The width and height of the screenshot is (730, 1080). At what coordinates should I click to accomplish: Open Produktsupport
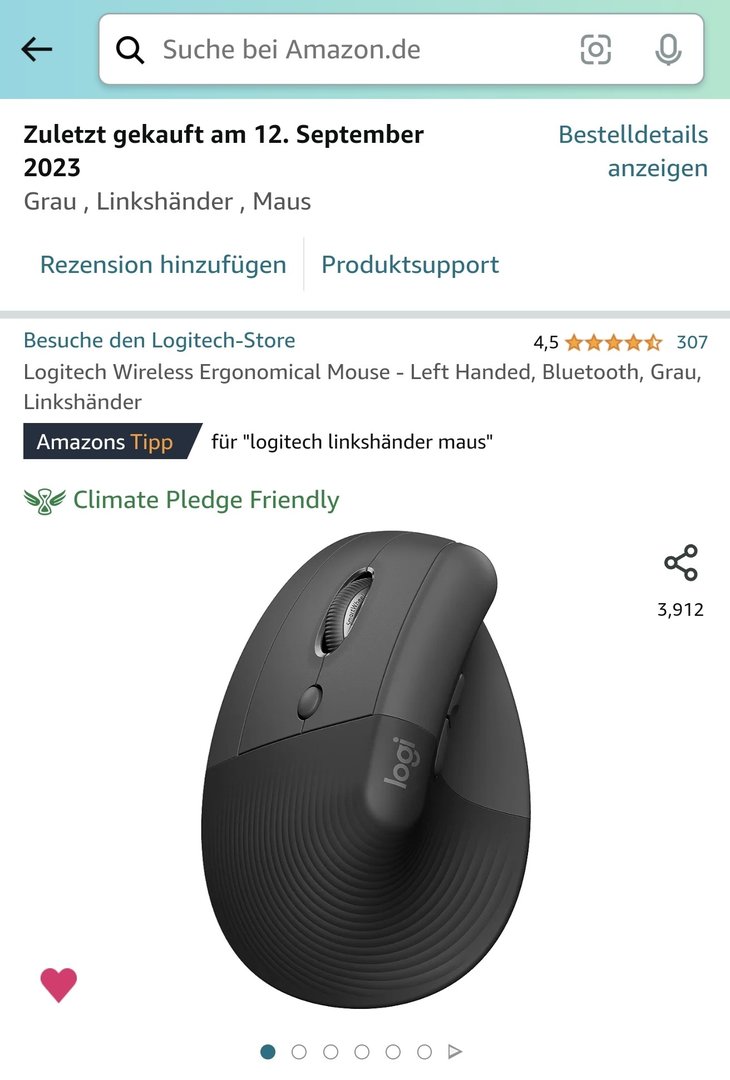pos(410,264)
